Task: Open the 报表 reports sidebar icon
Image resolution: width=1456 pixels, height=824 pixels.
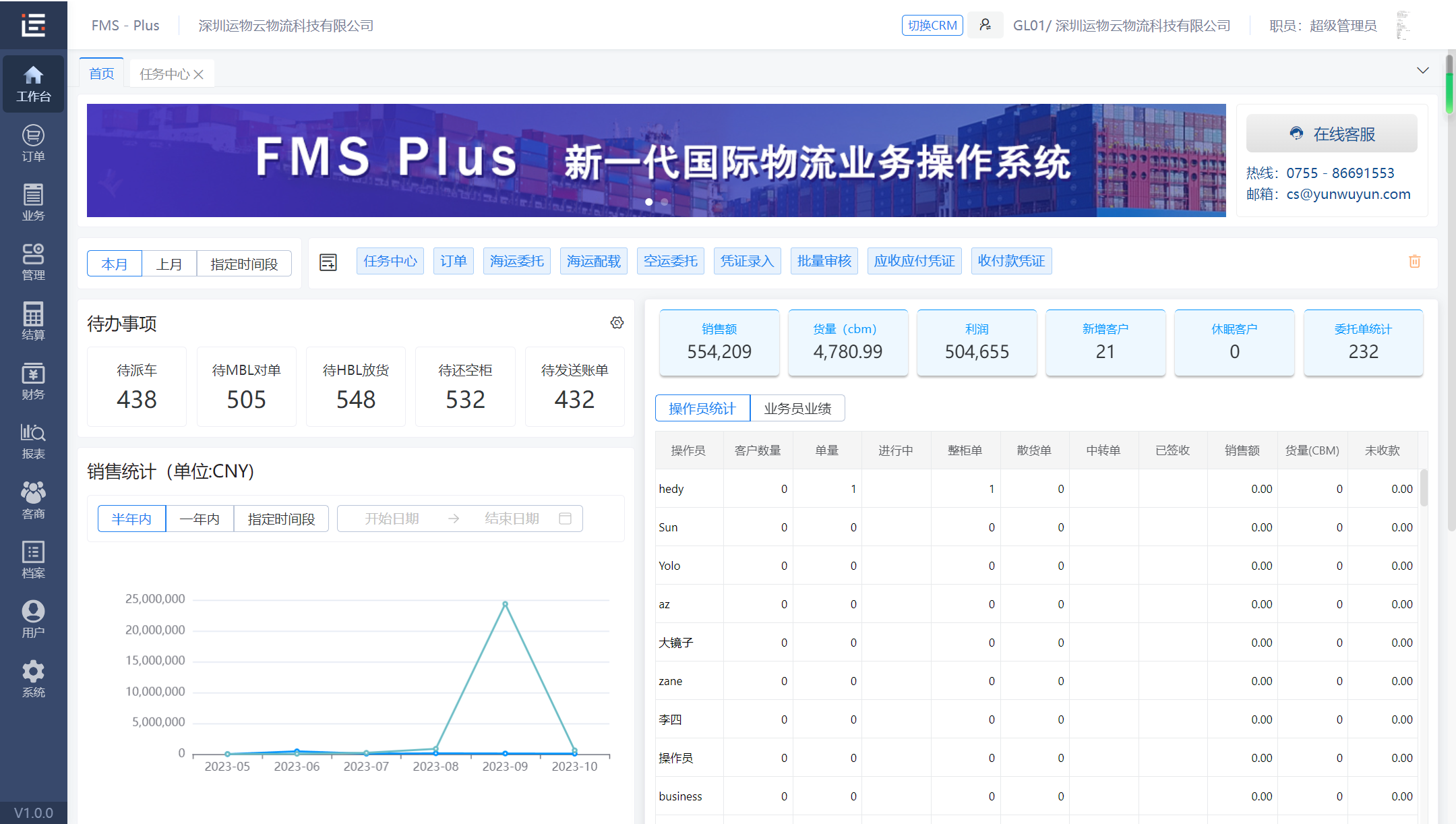Action: (33, 441)
